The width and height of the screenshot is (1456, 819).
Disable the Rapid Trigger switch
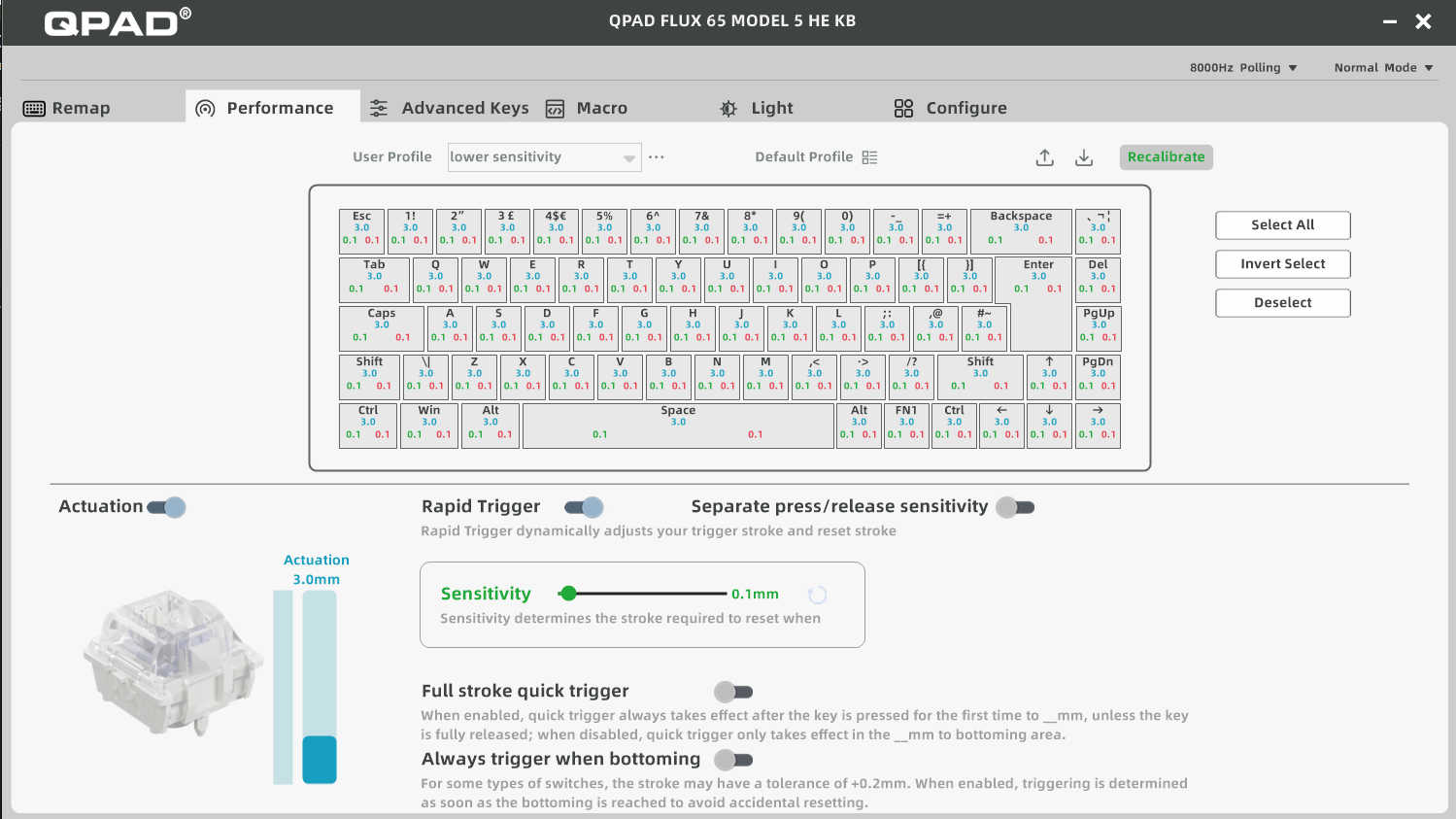[x=585, y=507]
